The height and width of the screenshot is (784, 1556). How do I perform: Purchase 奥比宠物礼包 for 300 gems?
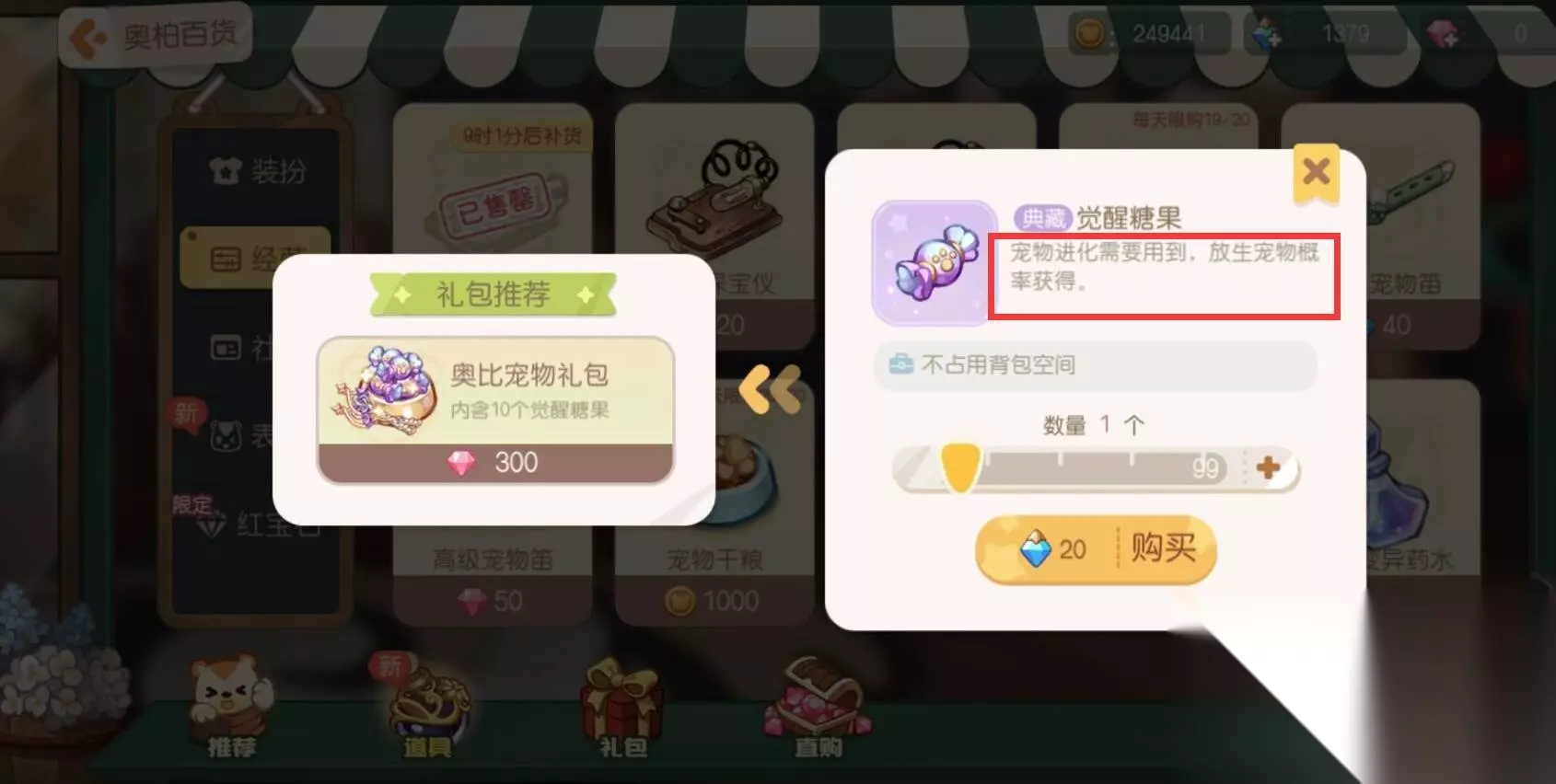pyautogui.click(x=495, y=410)
